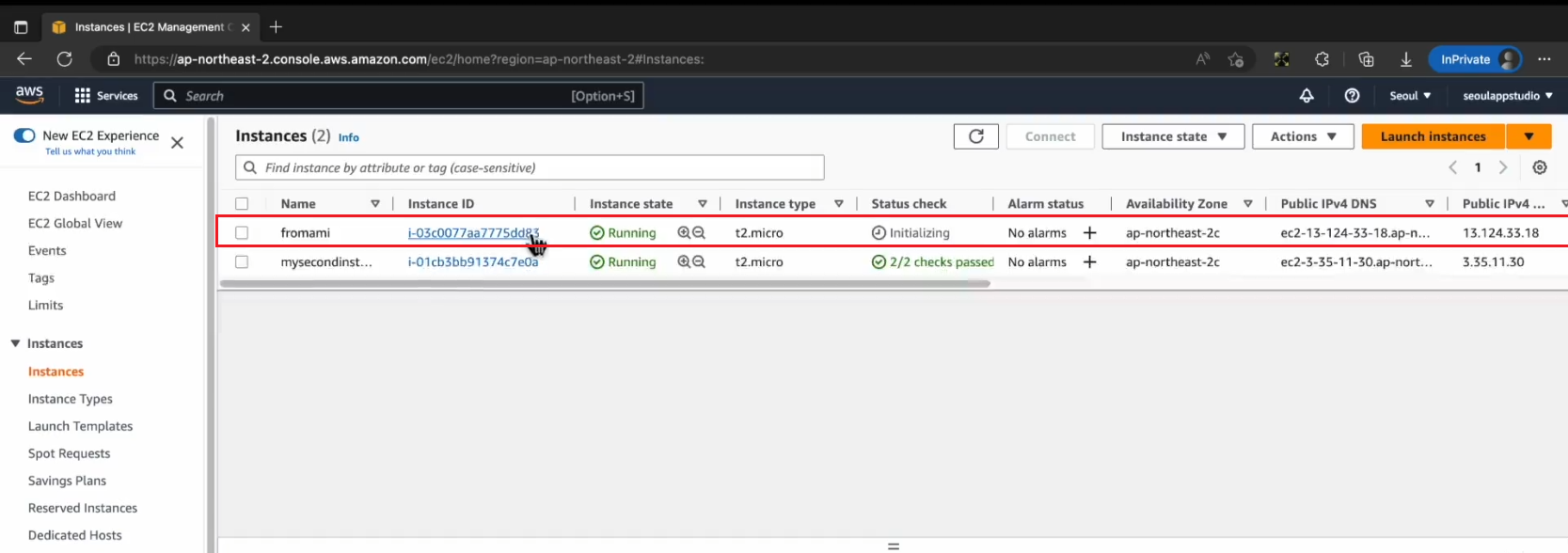Open Savings Plans in sidebar
The height and width of the screenshot is (553, 1568).
(67, 481)
